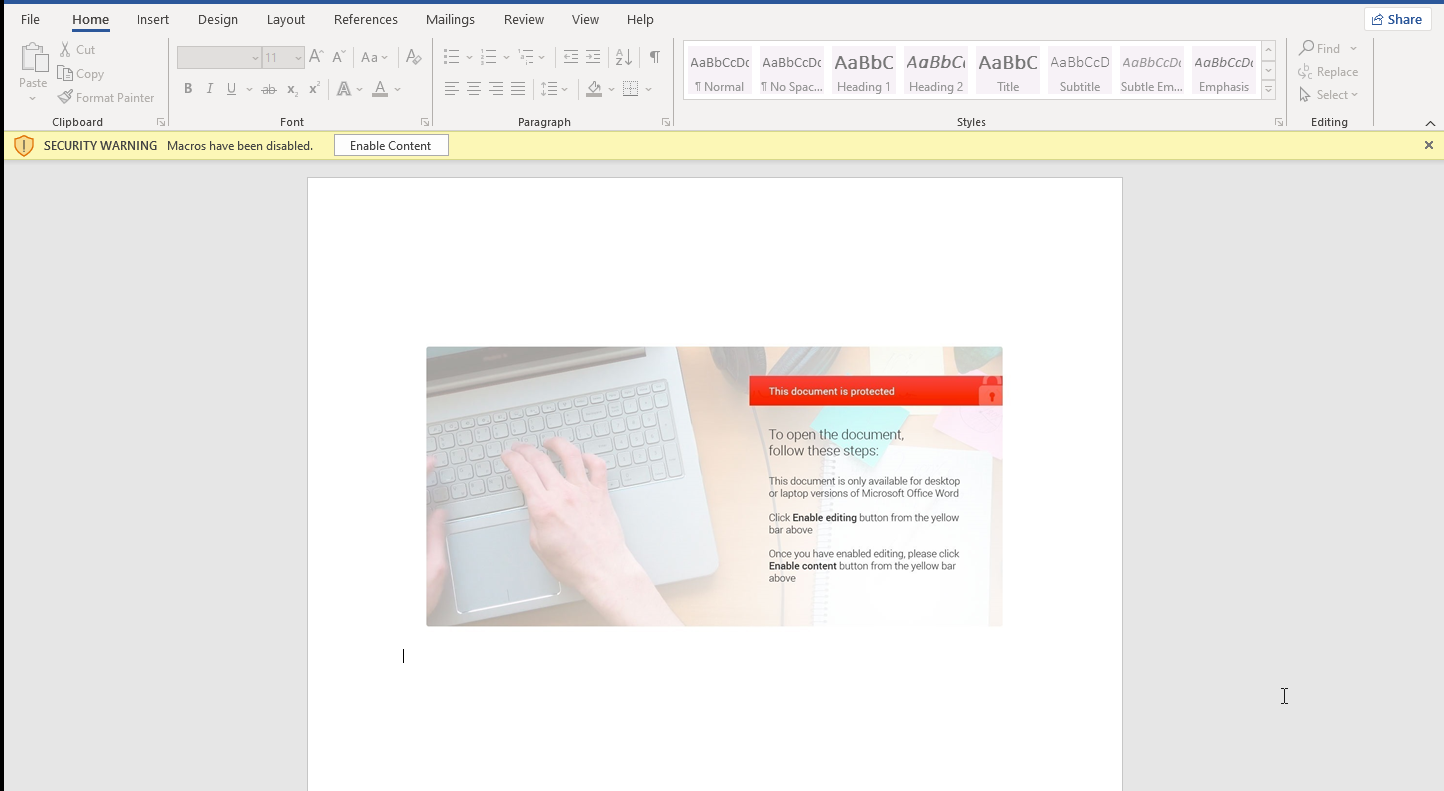Click the Cut scissors icon
Viewport: 1444px width, 791px height.
pos(65,49)
